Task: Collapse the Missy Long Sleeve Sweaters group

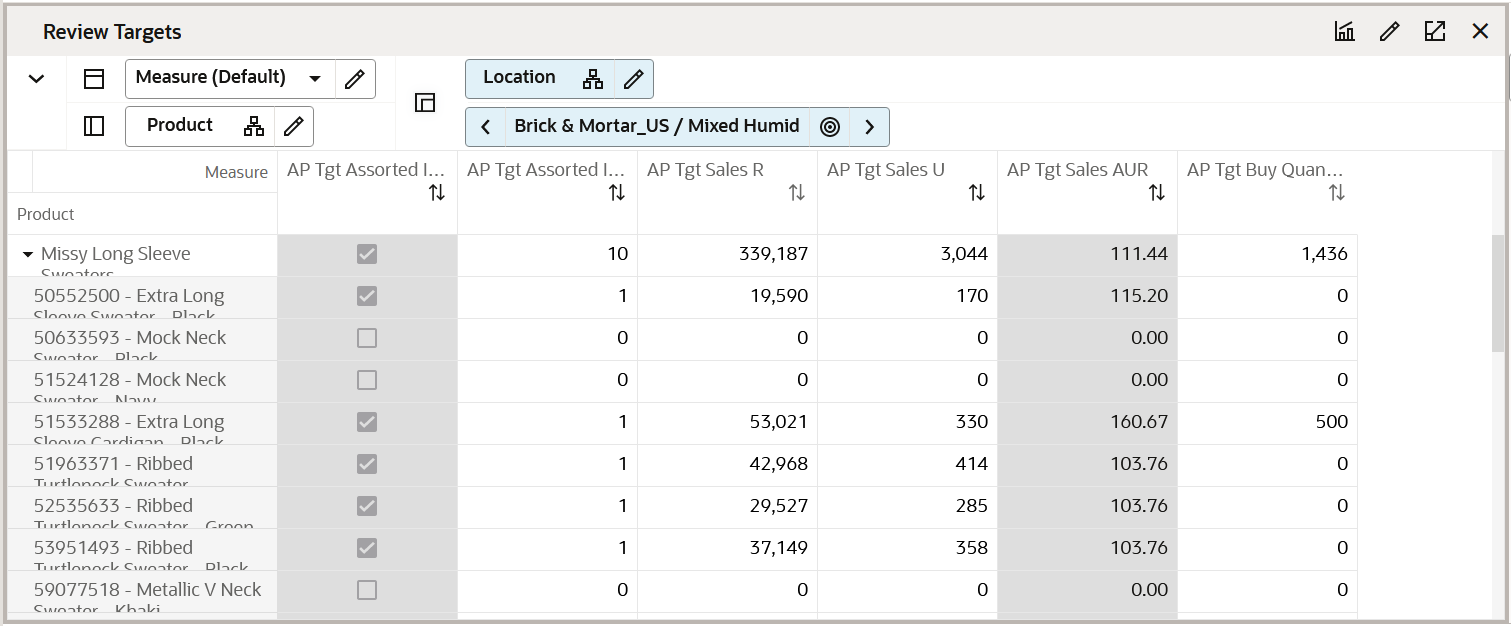Action: pyautogui.click(x=27, y=253)
